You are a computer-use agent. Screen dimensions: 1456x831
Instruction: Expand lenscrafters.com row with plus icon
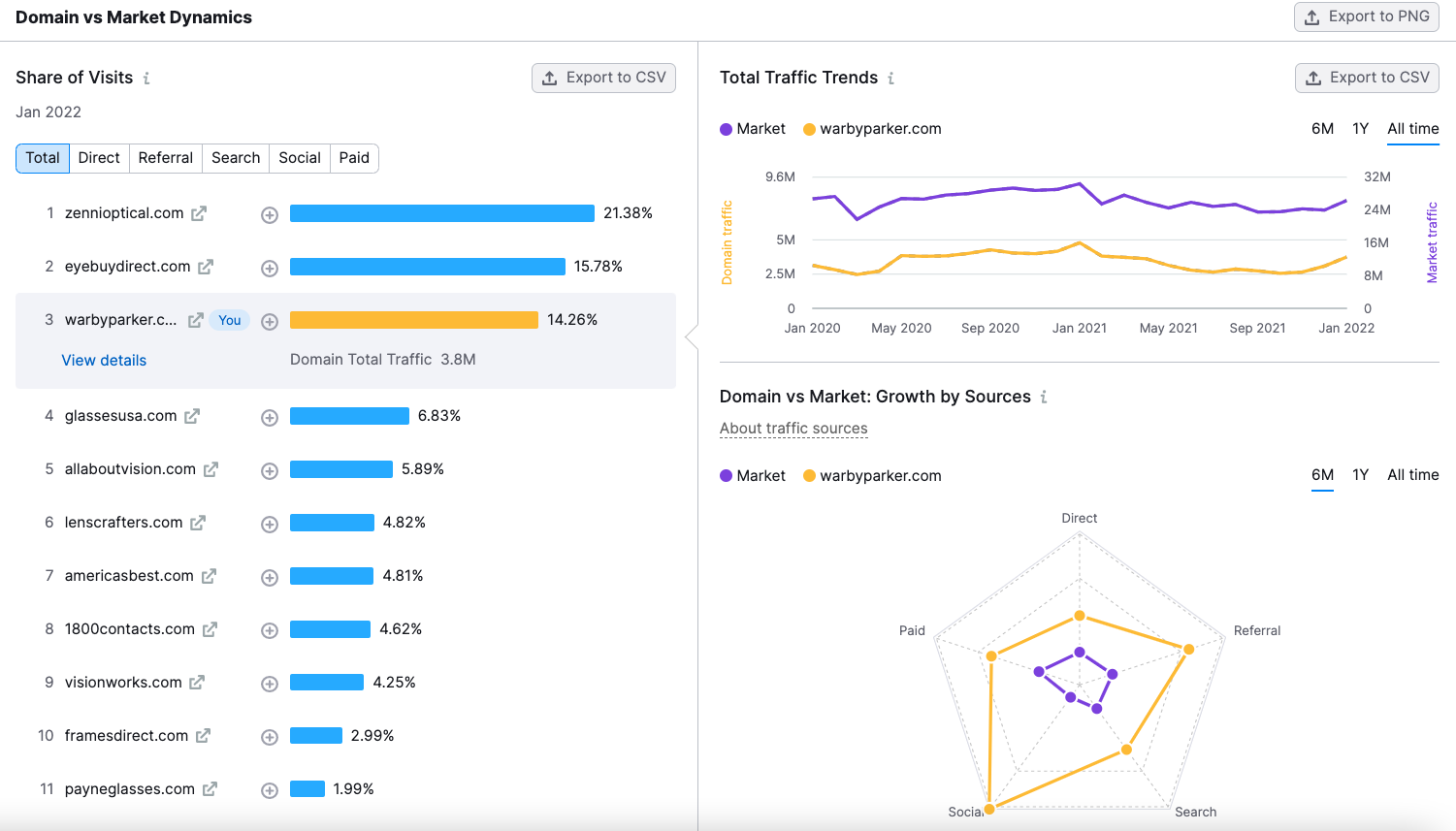270,525
